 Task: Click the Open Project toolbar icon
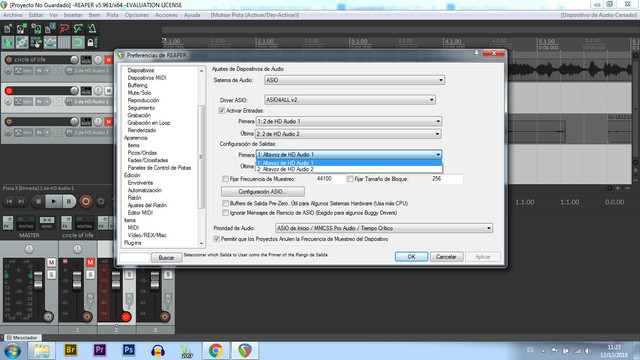click(22, 28)
